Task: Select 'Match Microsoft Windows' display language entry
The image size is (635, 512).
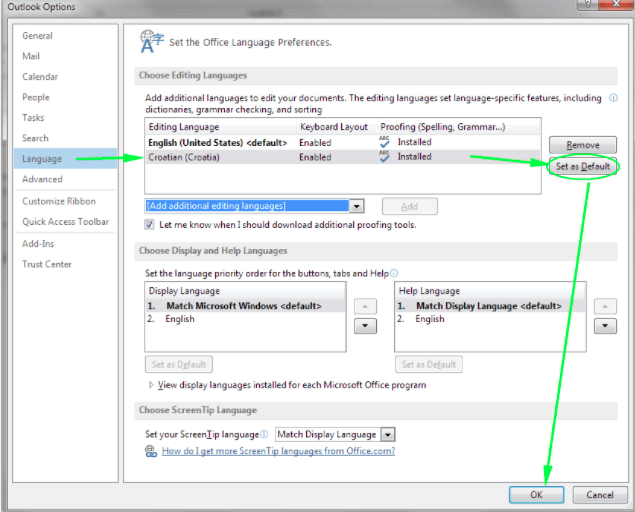Action: [245, 306]
